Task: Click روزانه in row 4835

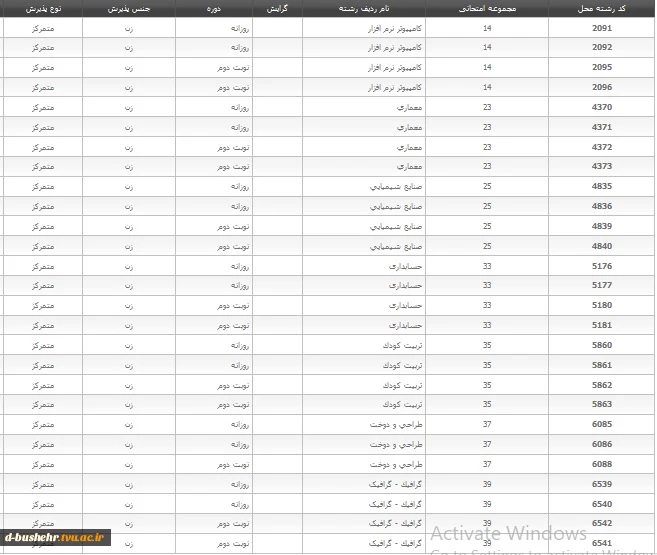Action: coord(240,186)
